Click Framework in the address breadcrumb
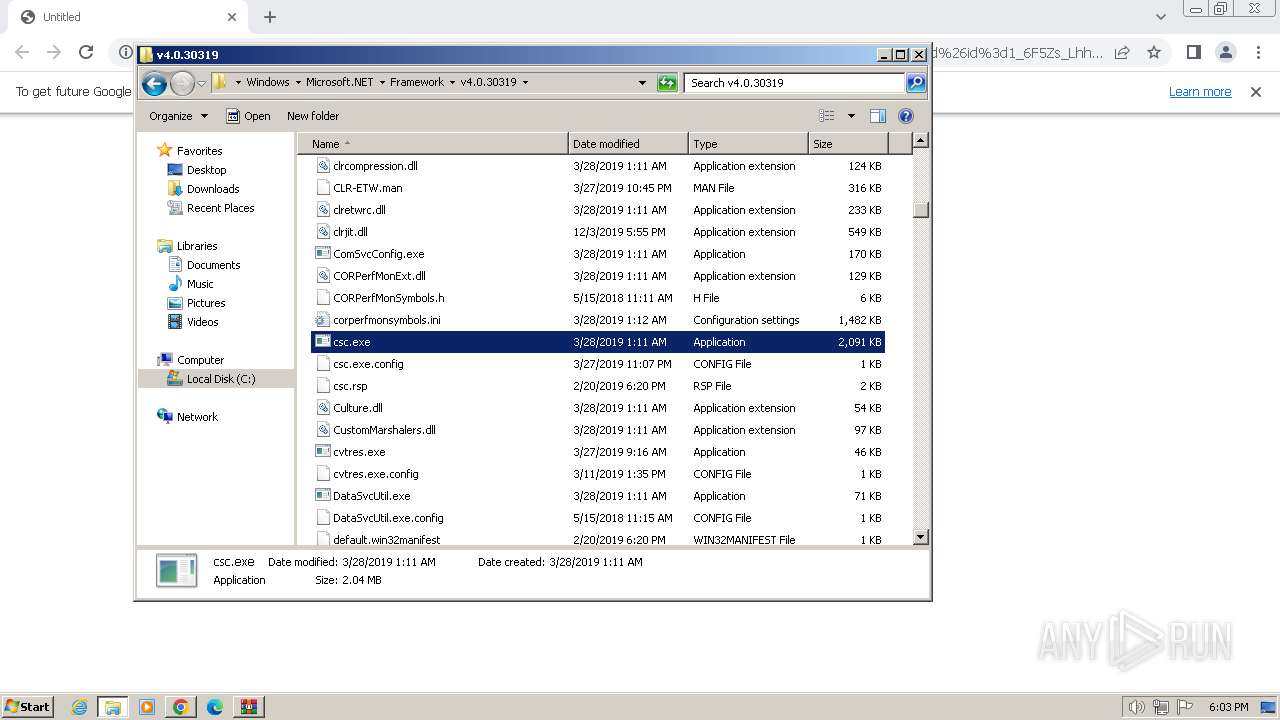This screenshot has height=720, width=1280. click(x=417, y=82)
